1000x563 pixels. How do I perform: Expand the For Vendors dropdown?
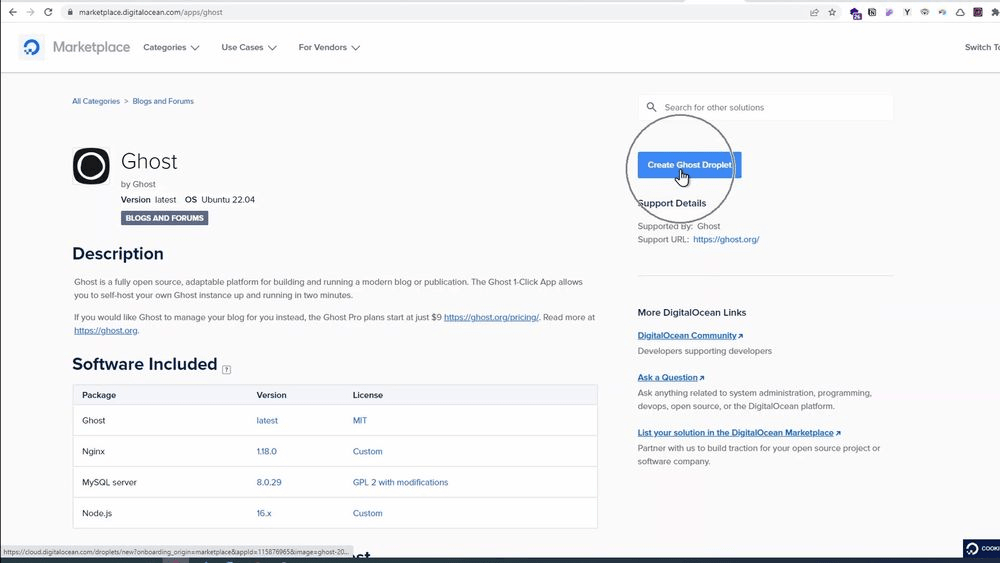point(329,47)
